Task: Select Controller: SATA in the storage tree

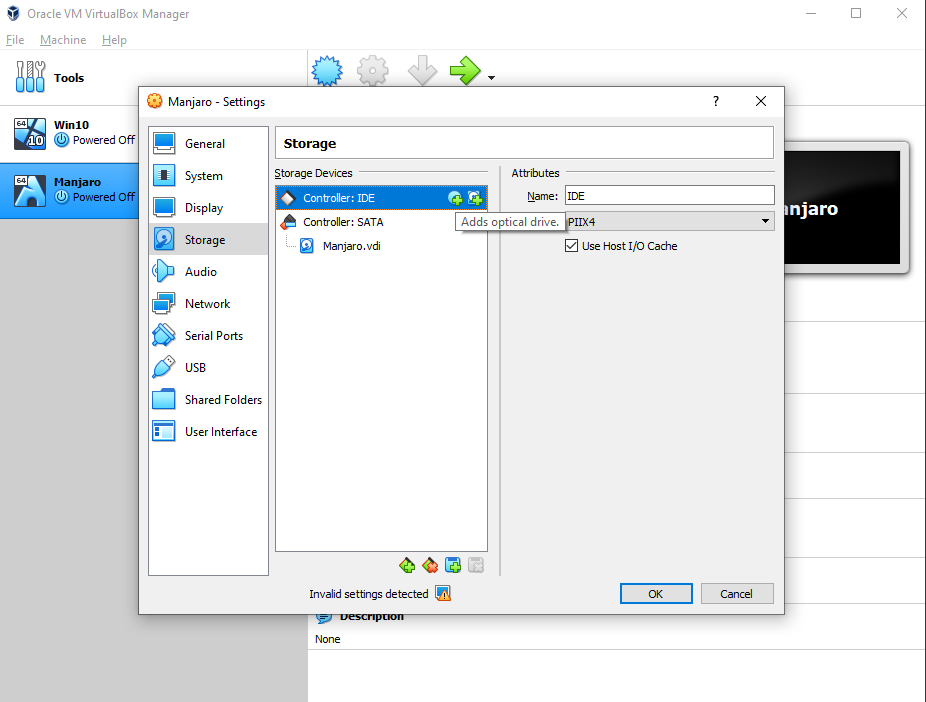Action: pyautogui.click(x=382, y=222)
